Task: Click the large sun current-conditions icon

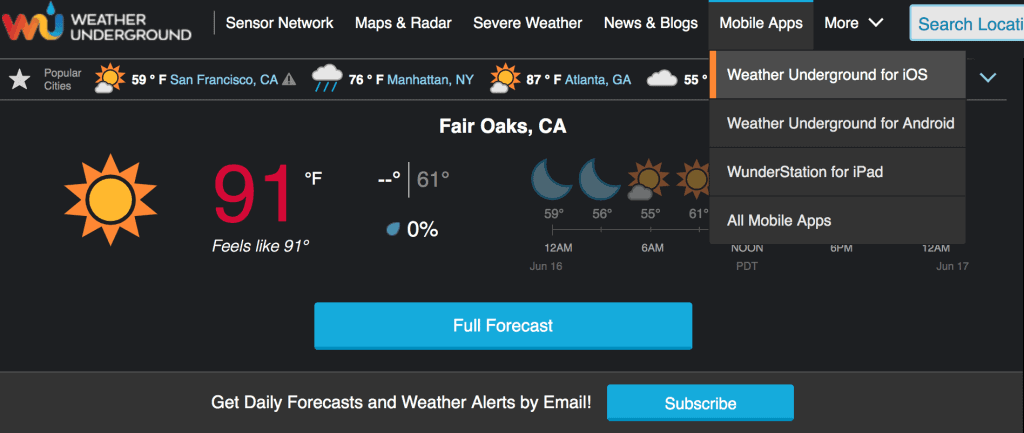Action: click(x=110, y=199)
